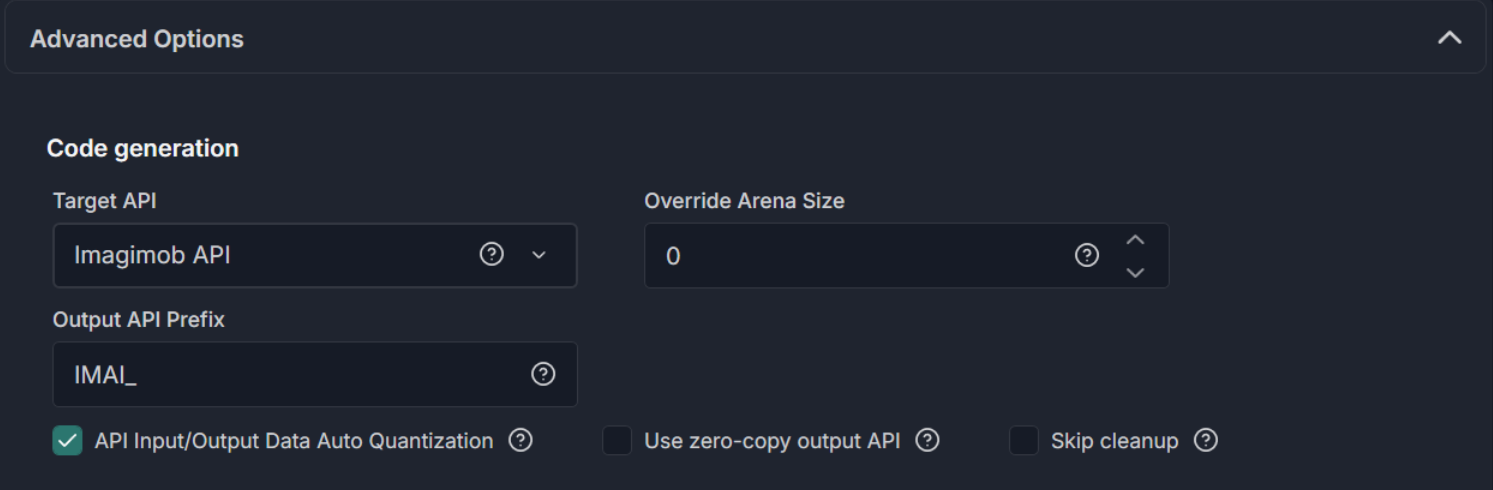Click the Override Arena Size help icon

pyautogui.click(x=1087, y=255)
